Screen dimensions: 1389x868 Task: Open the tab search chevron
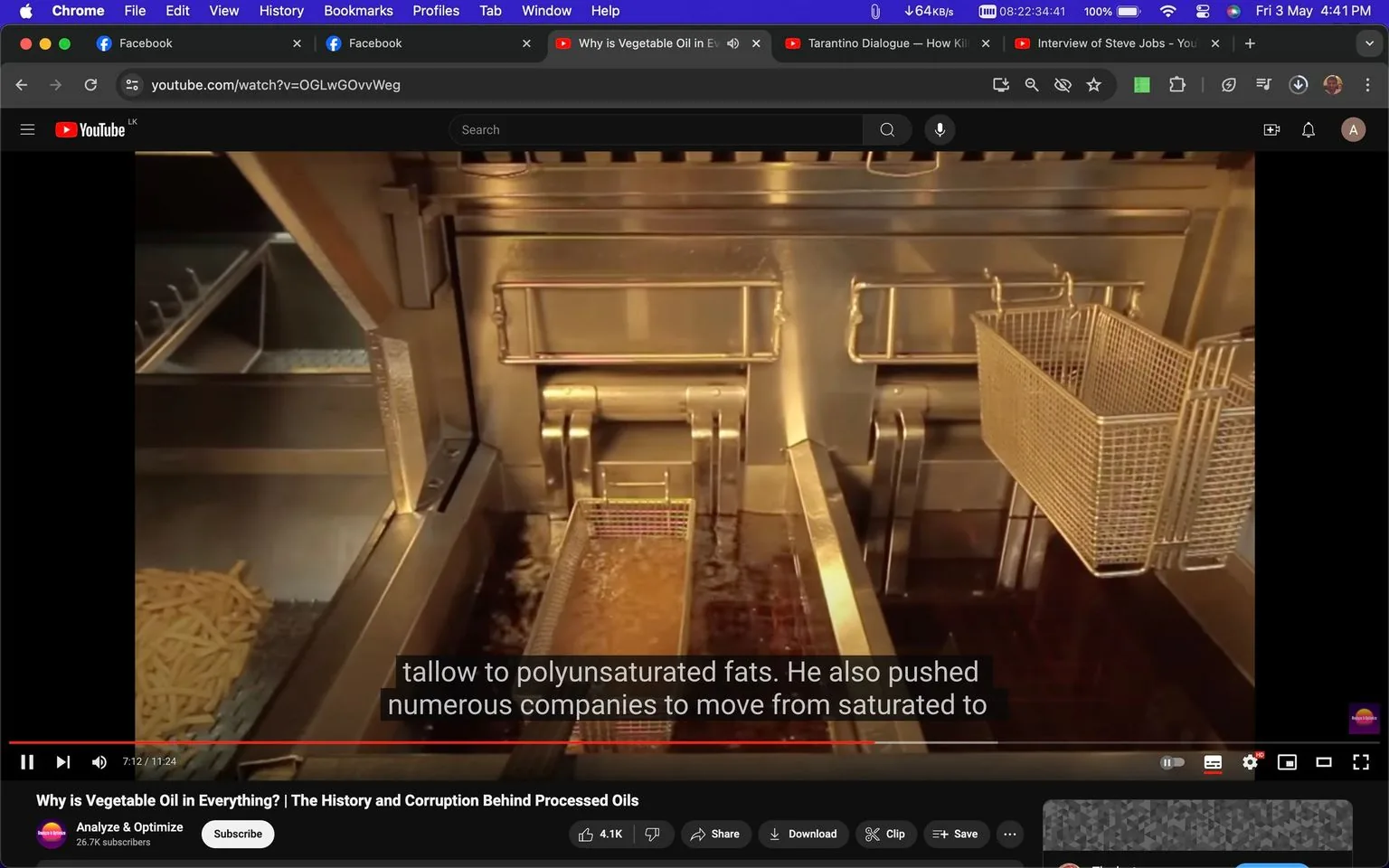coord(1371,42)
